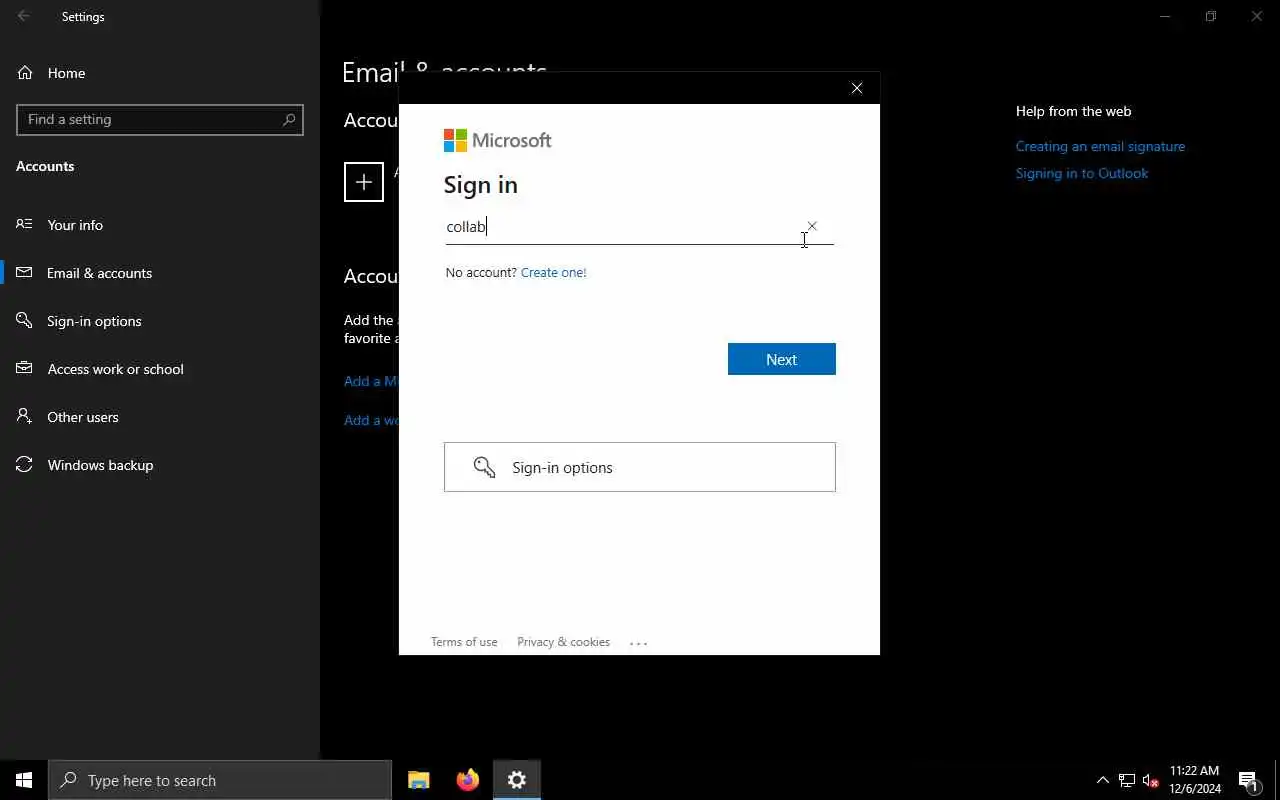Click the plus 'Add an account' icon
This screenshot has width=1280, height=800.
(x=364, y=182)
